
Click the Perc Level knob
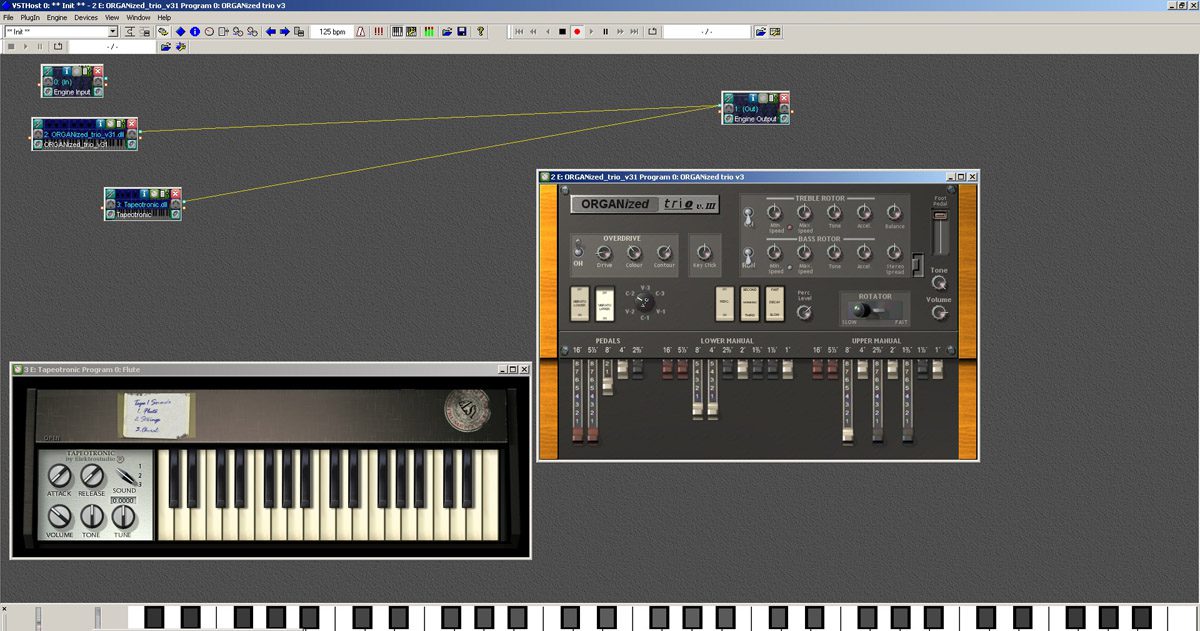coord(804,313)
